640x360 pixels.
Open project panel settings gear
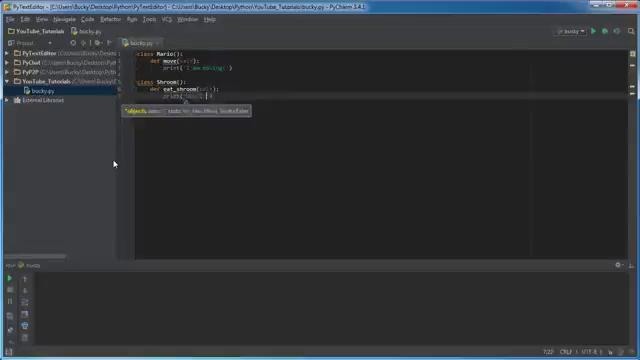click(x=98, y=43)
